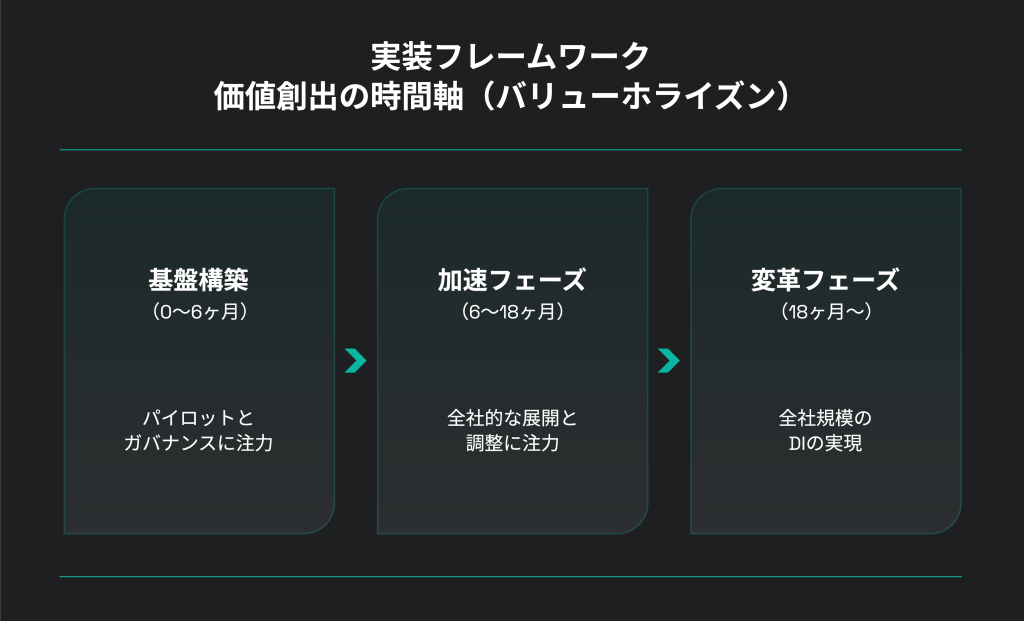The image size is (1024, 621).
Task: Click the 調整に注力 text line
Action: (x=512, y=443)
